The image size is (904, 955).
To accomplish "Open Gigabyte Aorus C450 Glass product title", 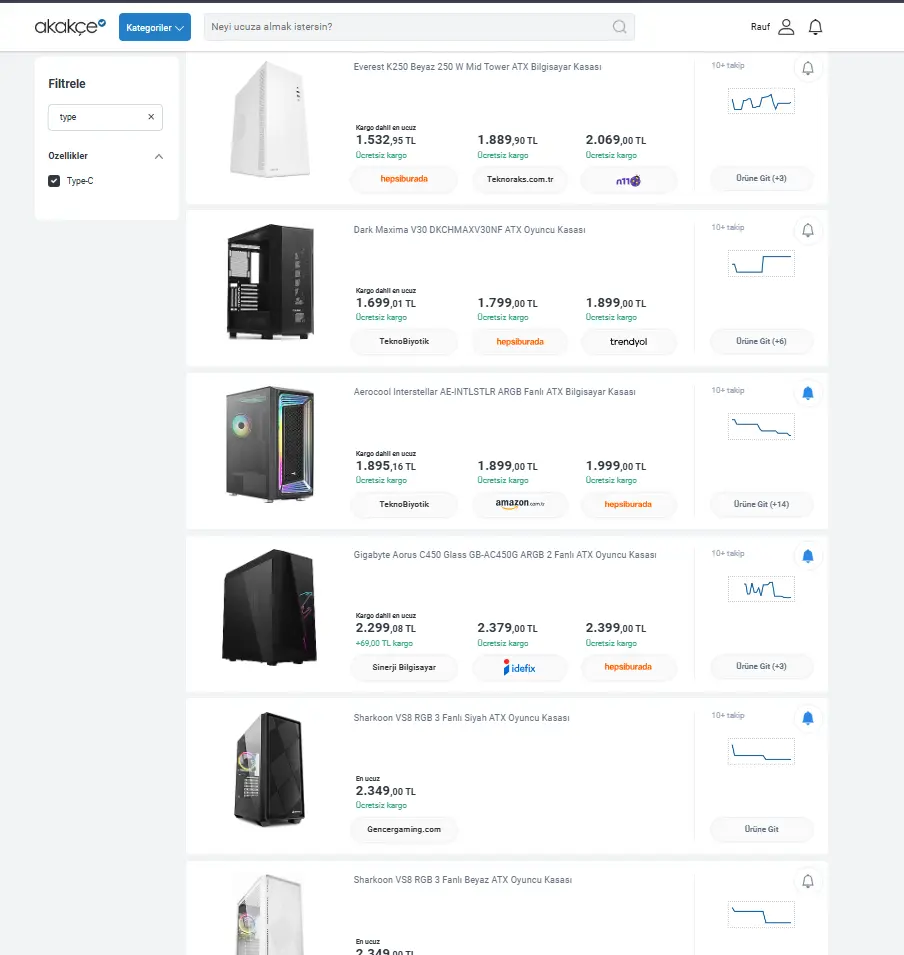I will (x=504, y=555).
